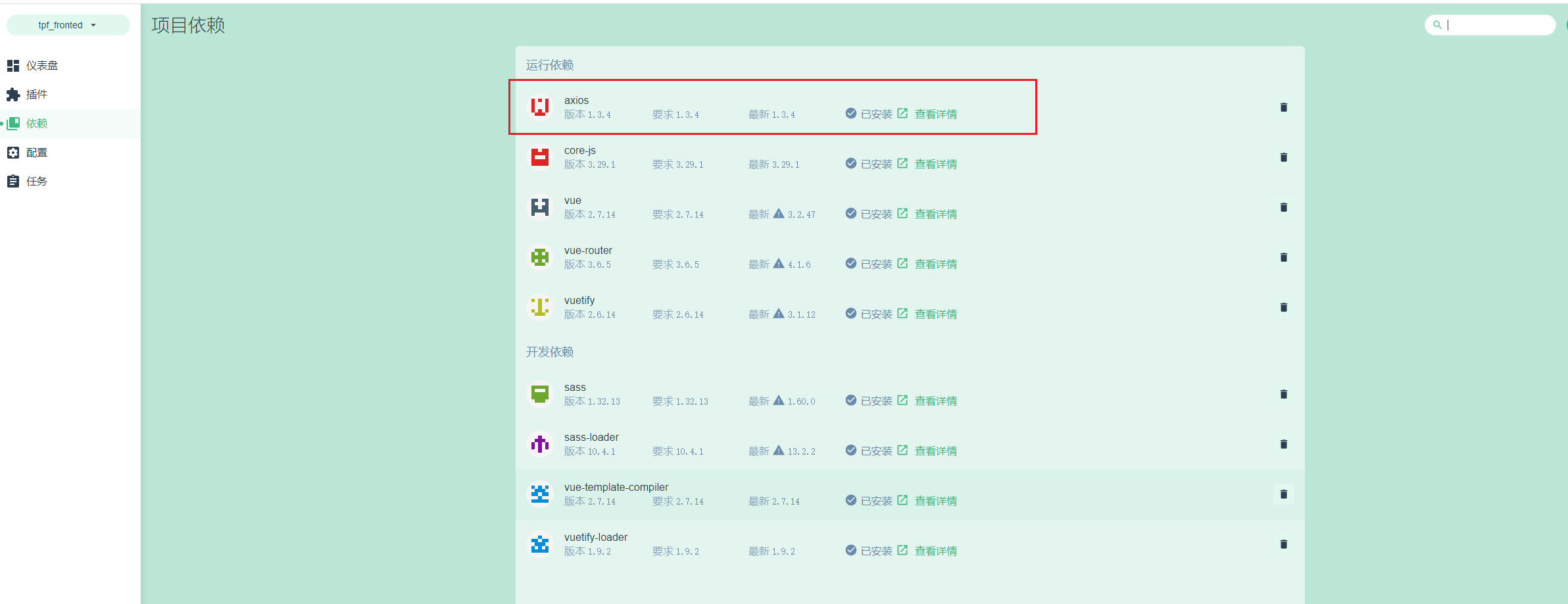Click the trash icon for vue-router
1568x604 pixels.
[x=1283, y=257]
